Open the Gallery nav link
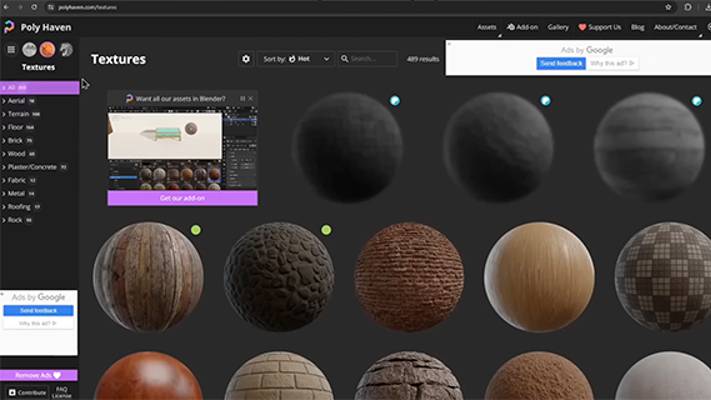This screenshot has width=711, height=400. tap(558, 27)
